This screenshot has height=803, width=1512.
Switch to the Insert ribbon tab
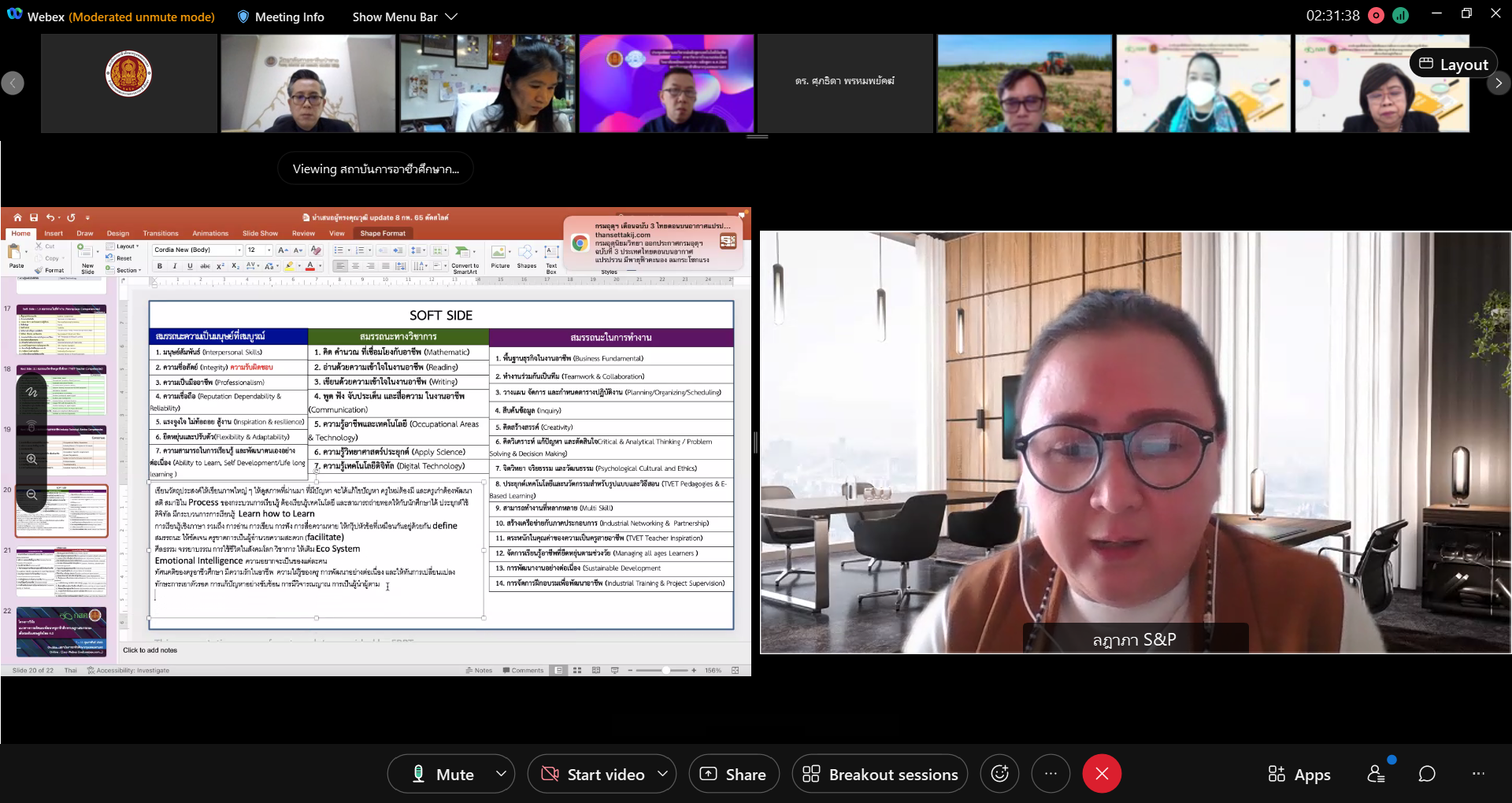coord(54,233)
